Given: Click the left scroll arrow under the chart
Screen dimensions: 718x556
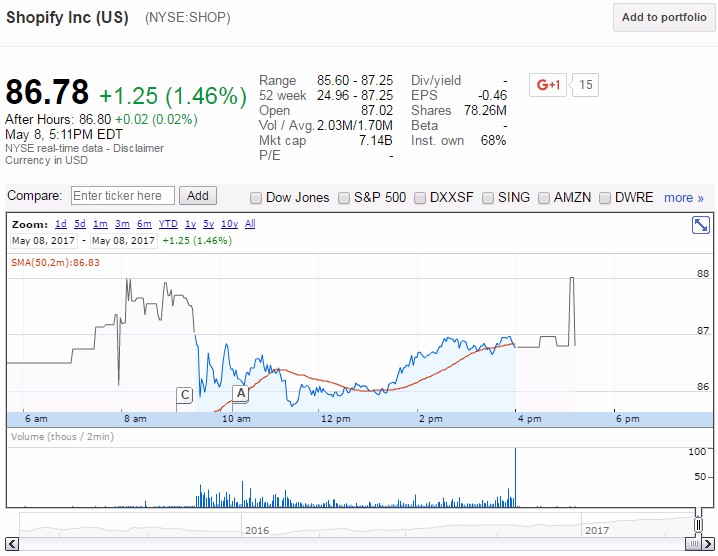Looking at the screenshot, I should click(x=12, y=544).
